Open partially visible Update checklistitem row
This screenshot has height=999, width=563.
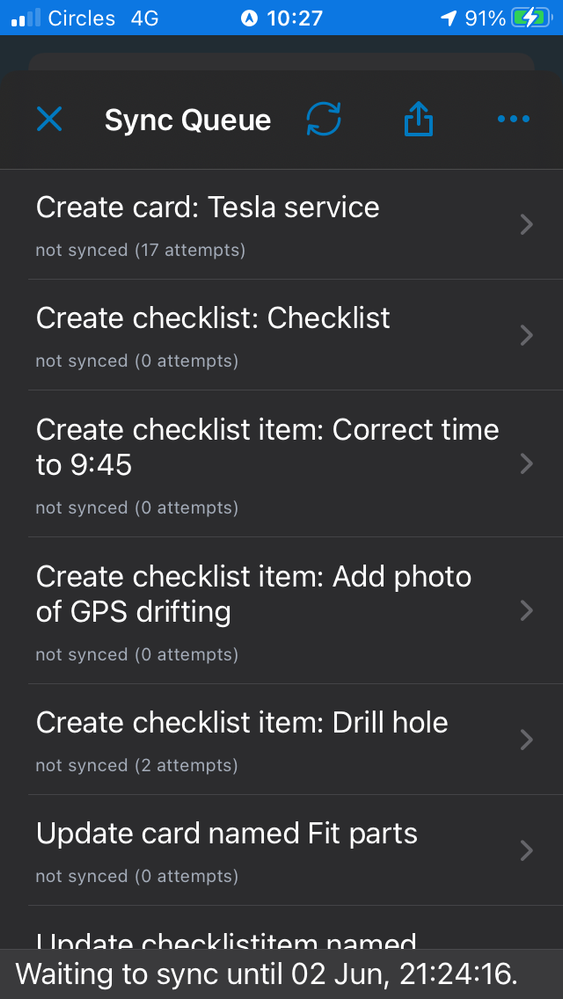282,928
